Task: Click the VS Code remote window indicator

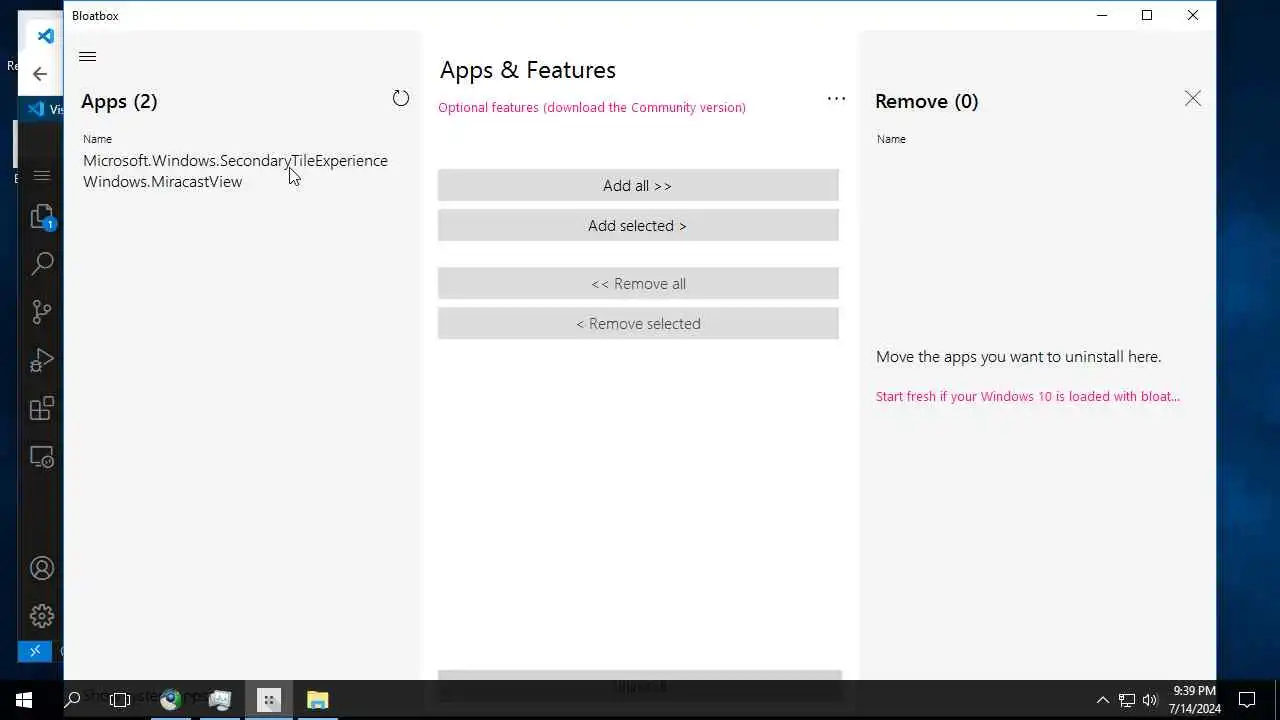Action: [x=34, y=651]
